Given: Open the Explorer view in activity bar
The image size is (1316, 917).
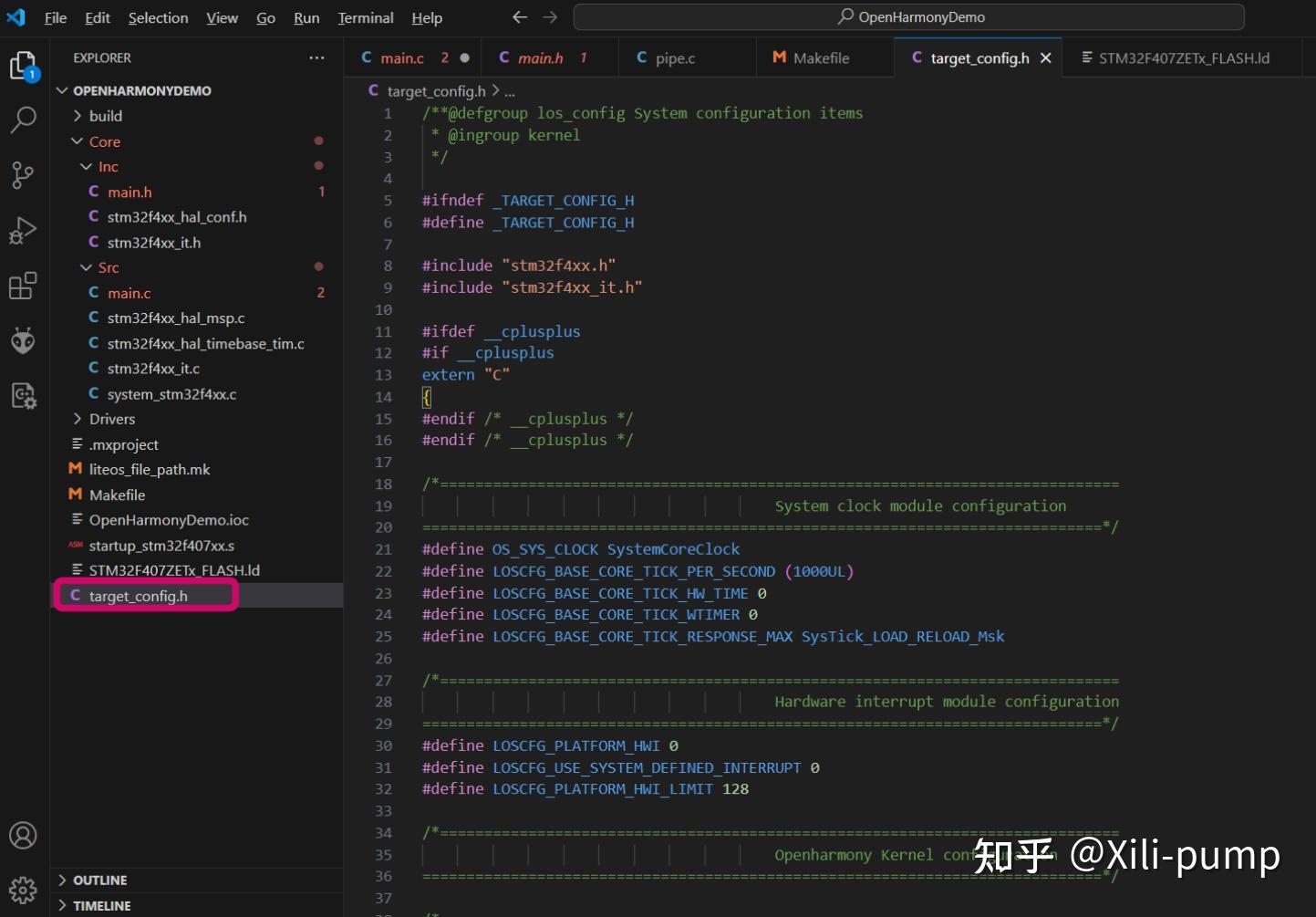Looking at the screenshot, I should 23,66.
